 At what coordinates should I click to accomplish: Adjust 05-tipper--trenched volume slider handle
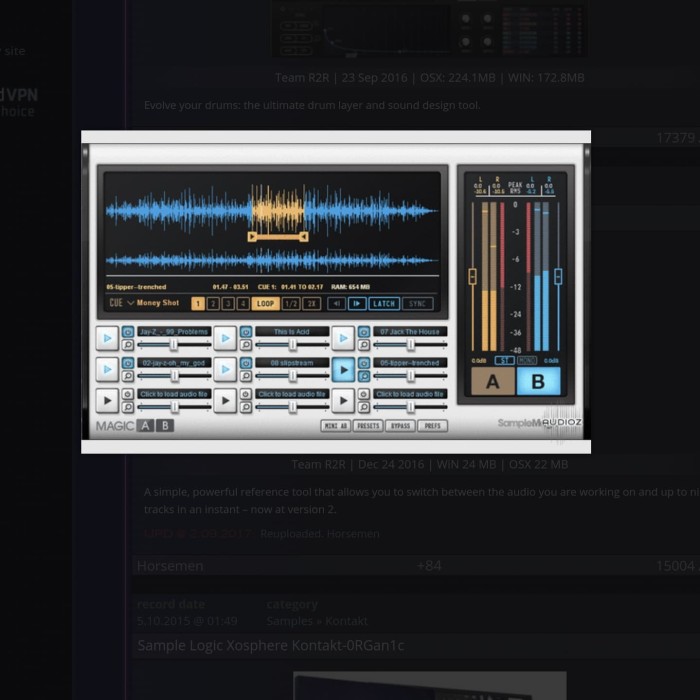coord(410,376)
